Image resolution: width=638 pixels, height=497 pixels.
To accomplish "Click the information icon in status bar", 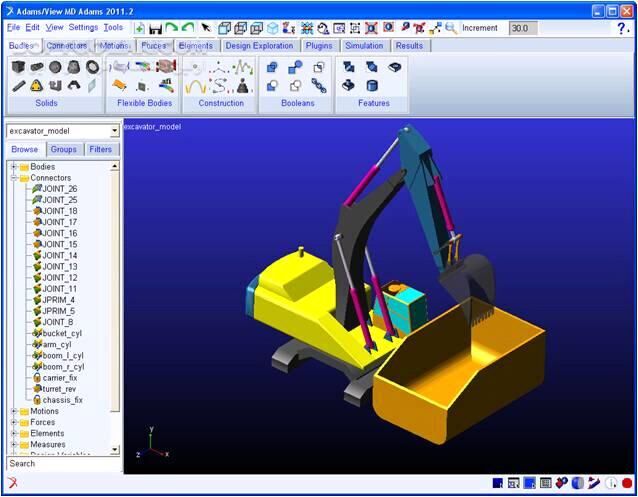I will (x=610, y=483).
